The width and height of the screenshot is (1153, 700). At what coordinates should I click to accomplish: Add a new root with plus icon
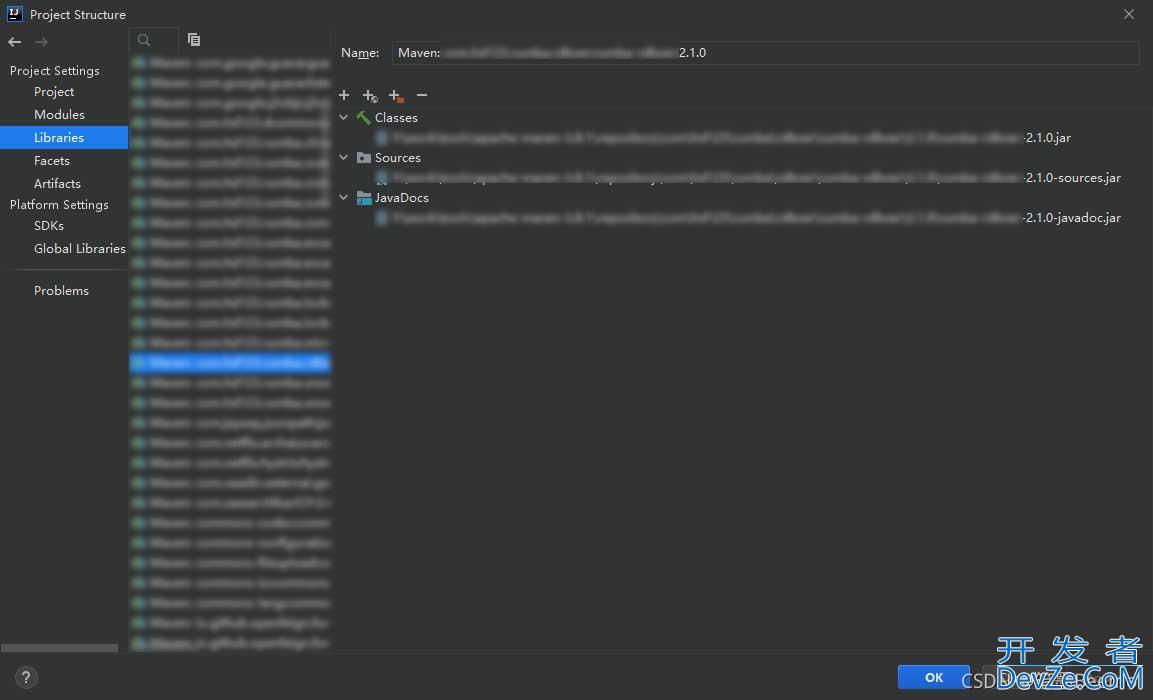343,95
